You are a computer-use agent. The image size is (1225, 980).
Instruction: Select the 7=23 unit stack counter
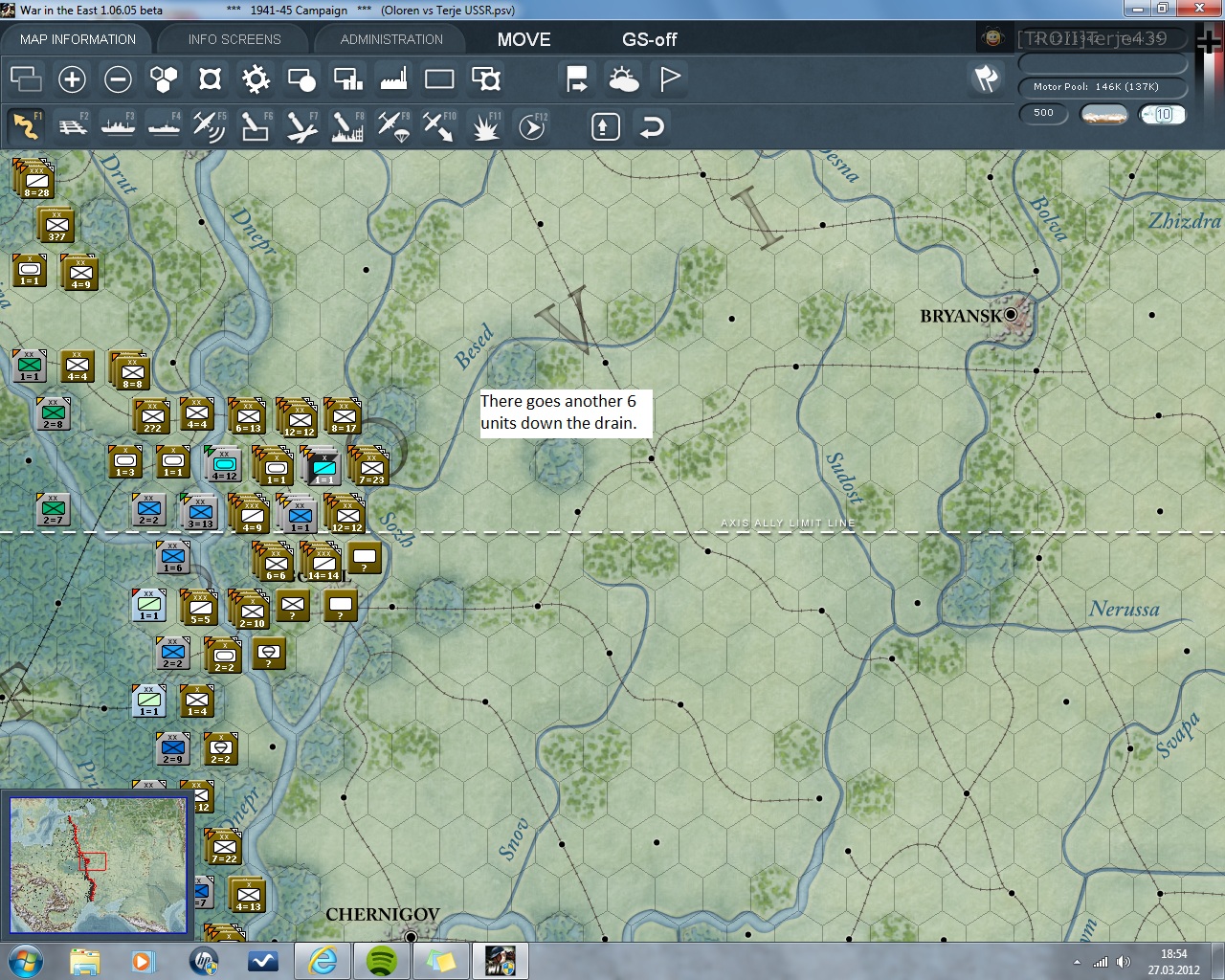(369, 466)
